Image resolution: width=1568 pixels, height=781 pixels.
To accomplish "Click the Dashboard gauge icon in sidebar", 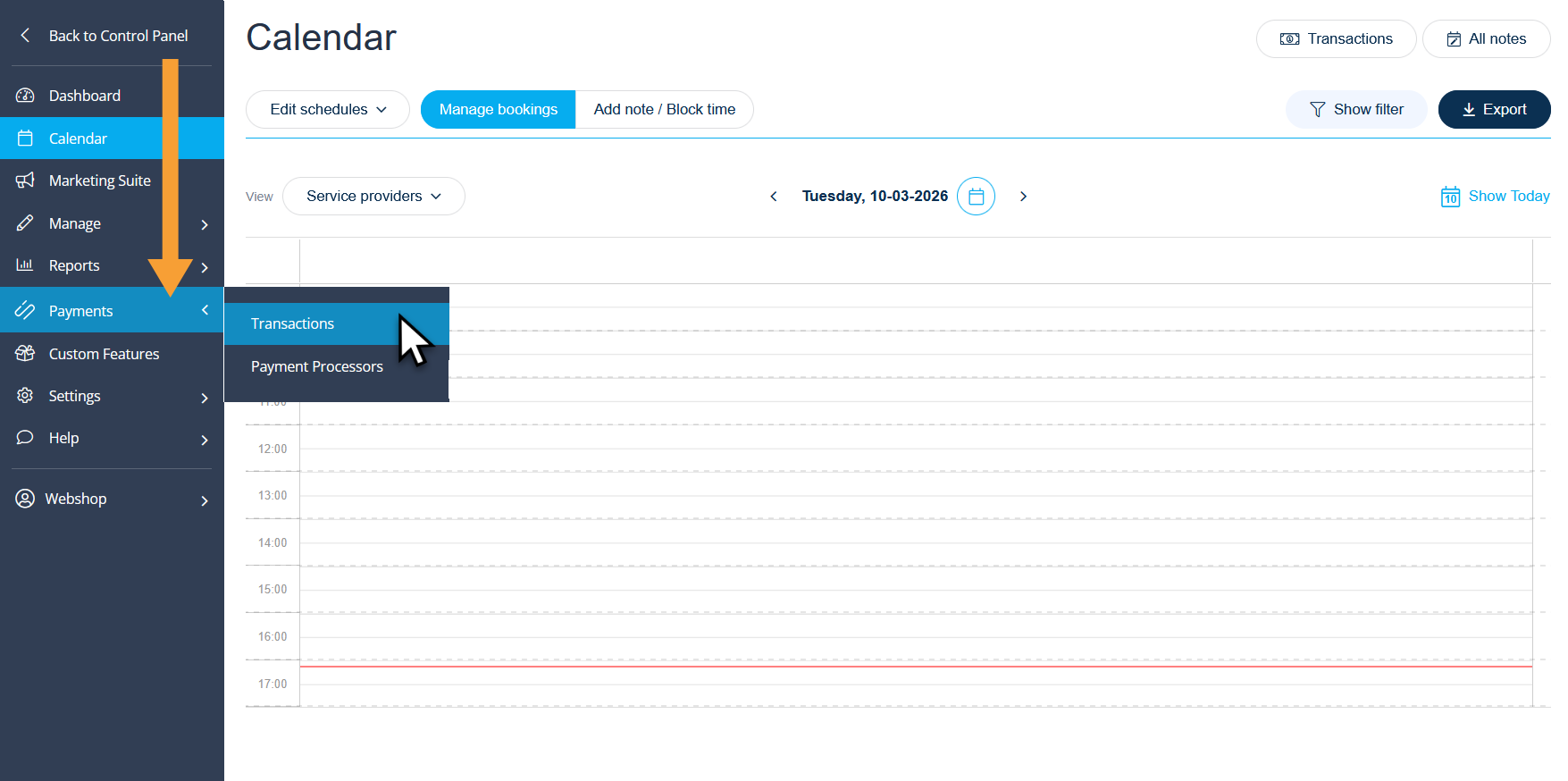I will (25, 96).
